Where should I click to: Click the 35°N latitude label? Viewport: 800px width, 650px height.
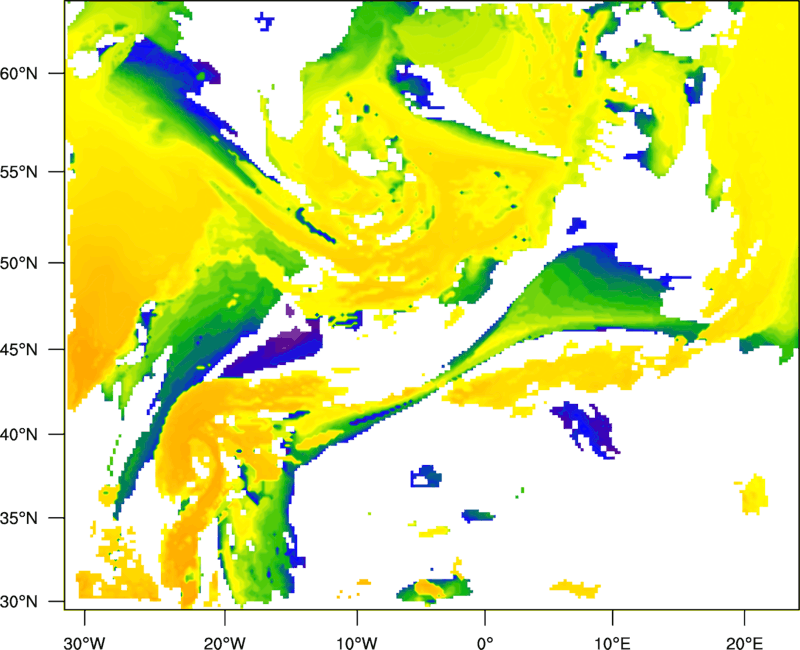click(19, 518)
